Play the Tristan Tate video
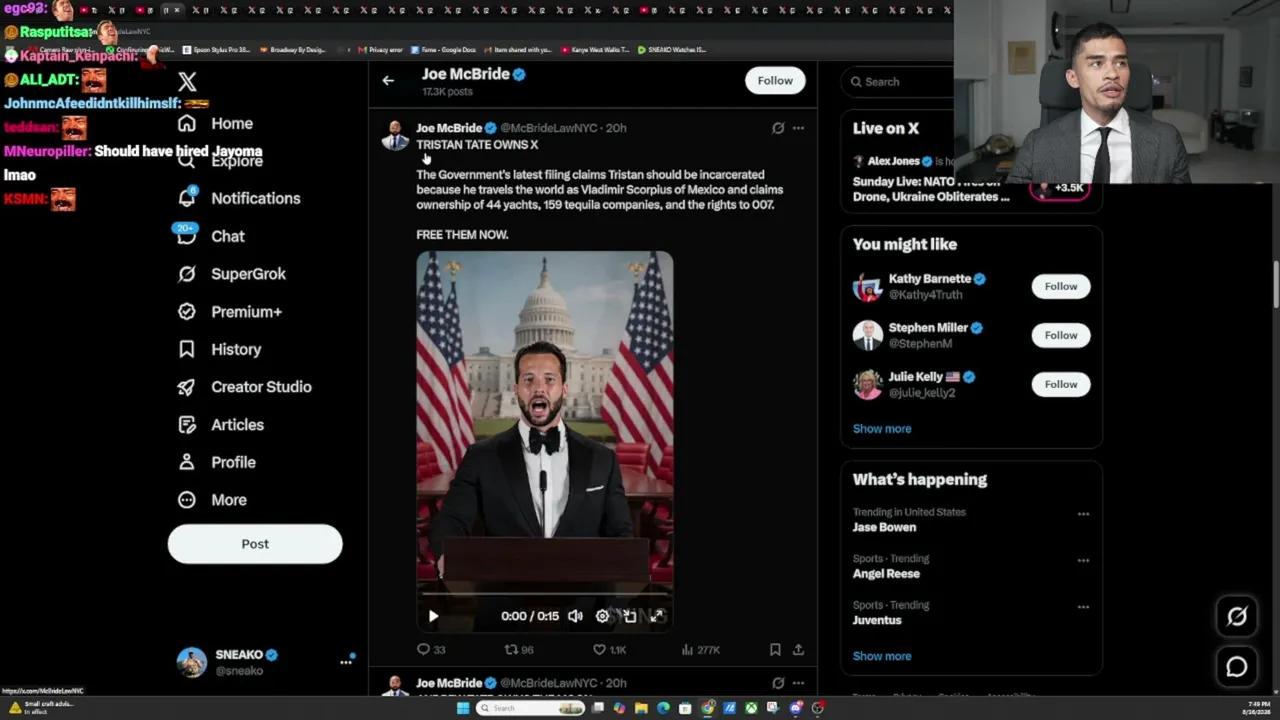The image size is (1280, 720). click(433, 616)
